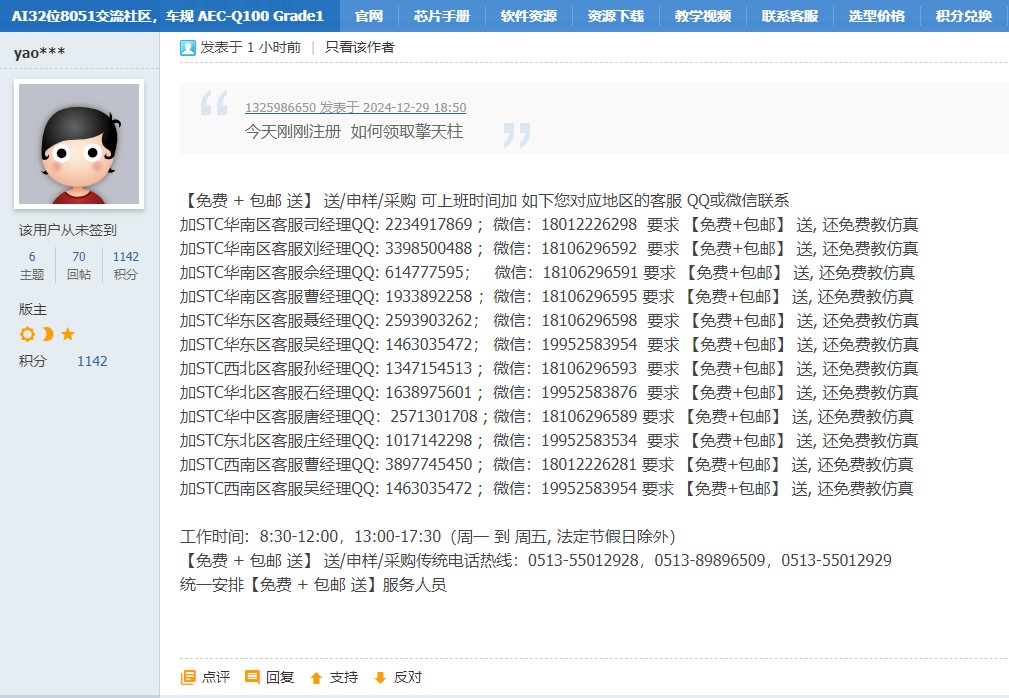Open 选型价格 in the top bar
Screen dimensions: 1009x698
[876, 16]
